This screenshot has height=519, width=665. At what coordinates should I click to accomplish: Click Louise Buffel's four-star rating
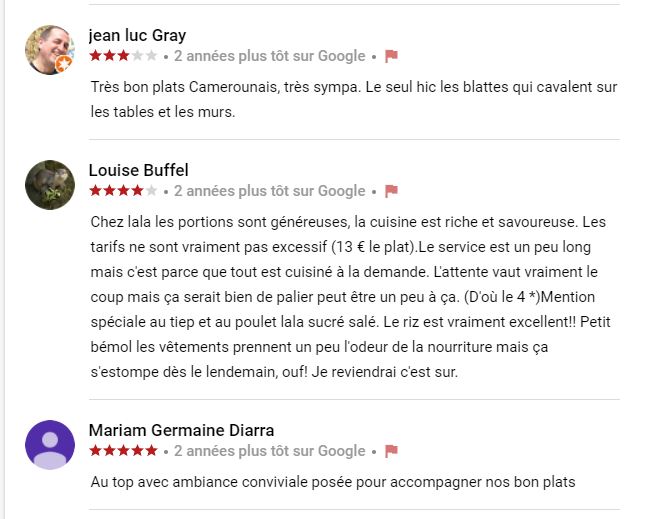(x=123, y=191)
